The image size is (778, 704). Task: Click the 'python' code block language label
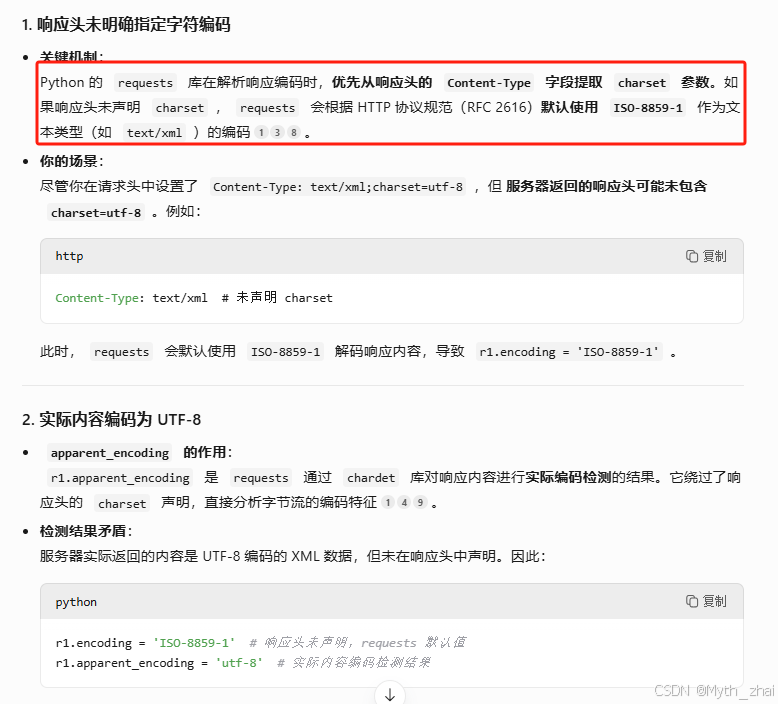coord(76,602)
